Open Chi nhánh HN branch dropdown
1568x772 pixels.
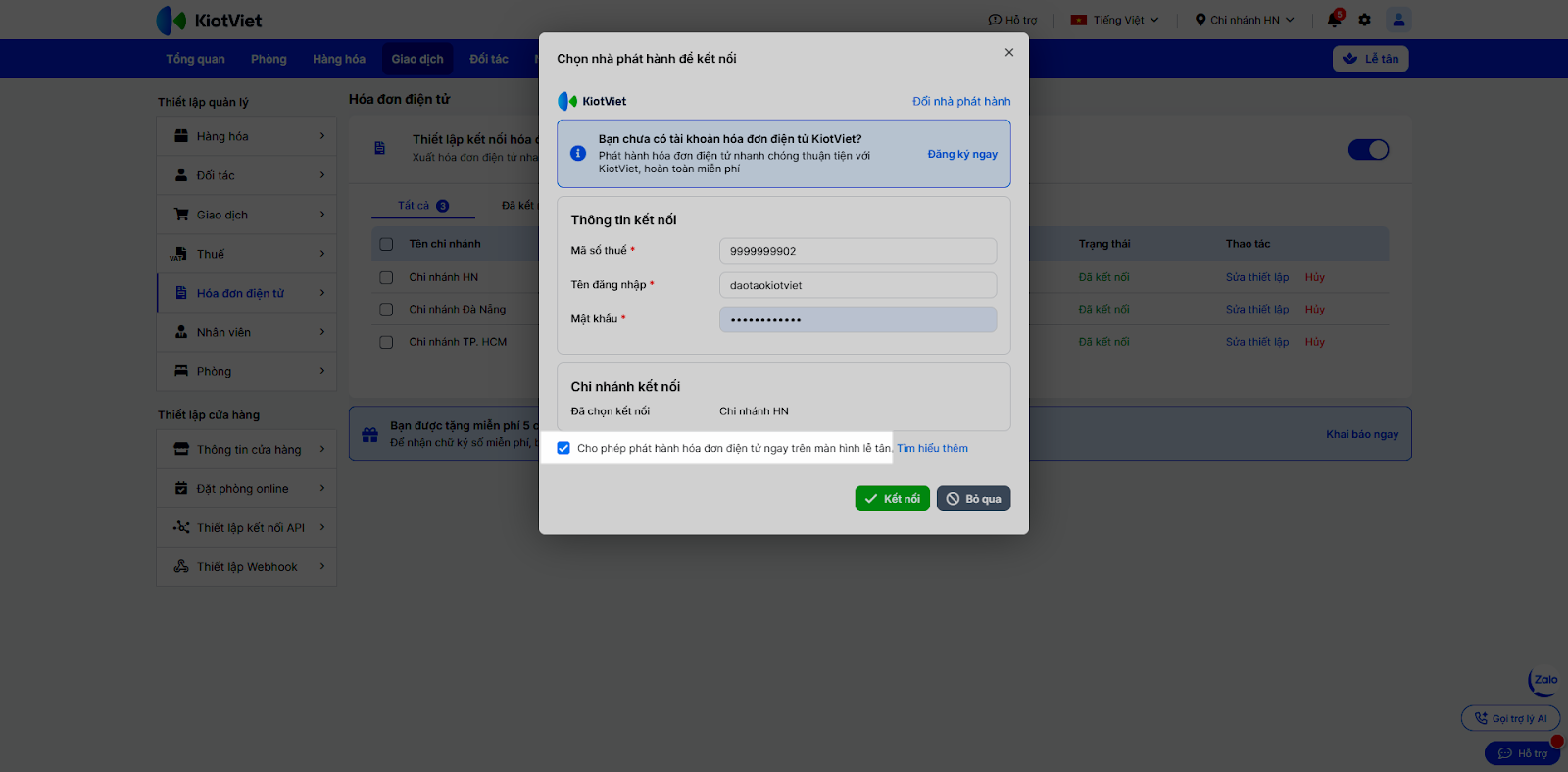click(x=1245, y=20)
